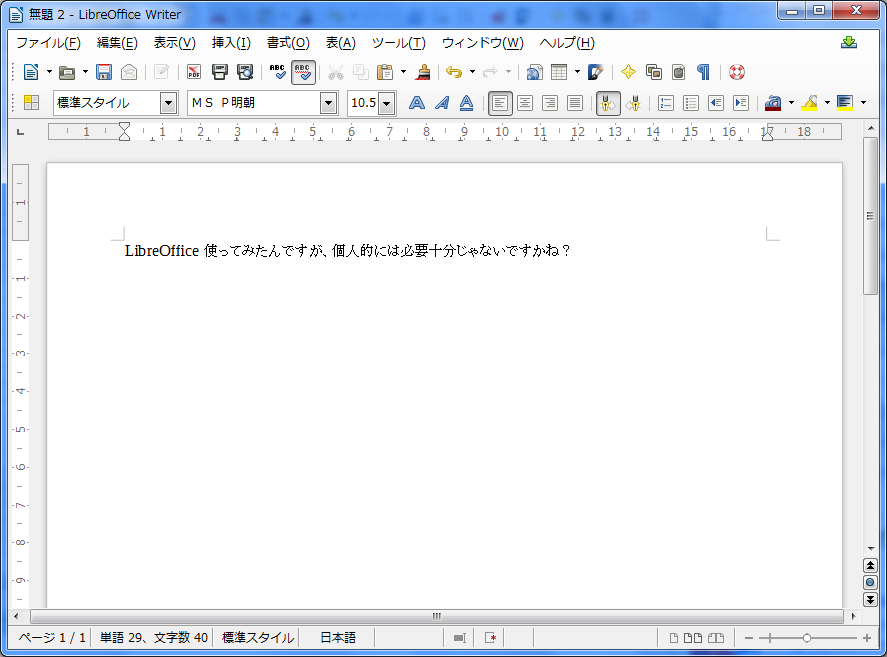This screenshot has width=887, height=657.
Task: Open the 表示(V) menu
Action: (175, 43)
